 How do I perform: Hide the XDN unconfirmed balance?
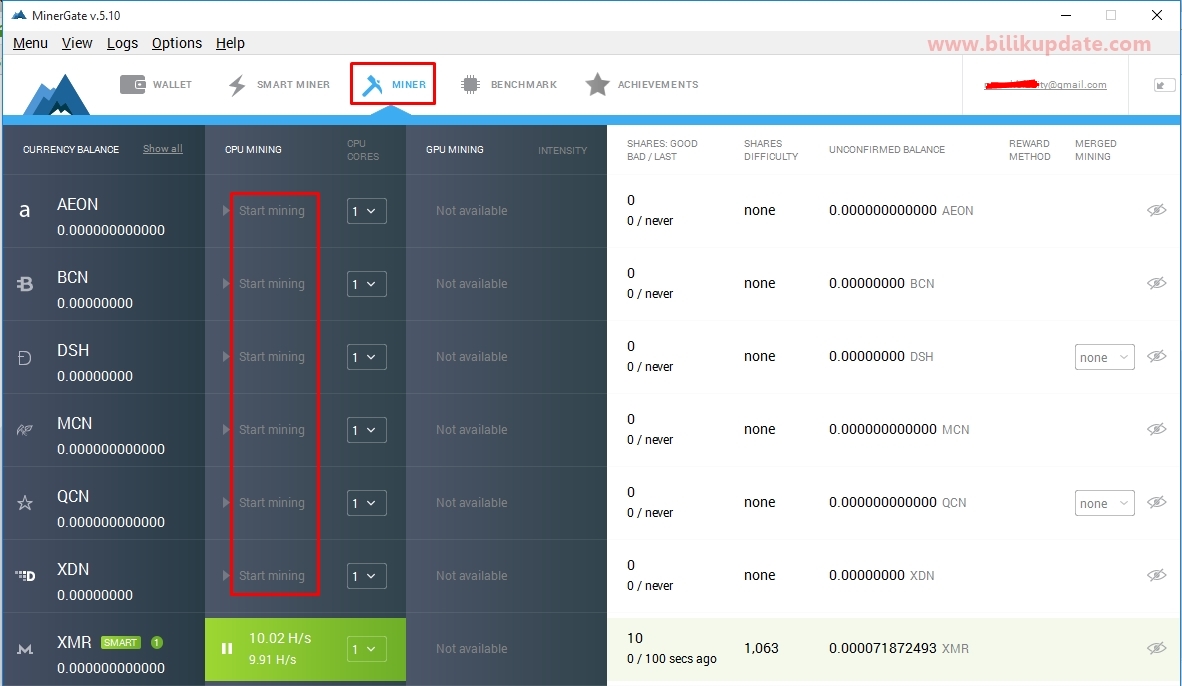click(x=1157, y=574)
